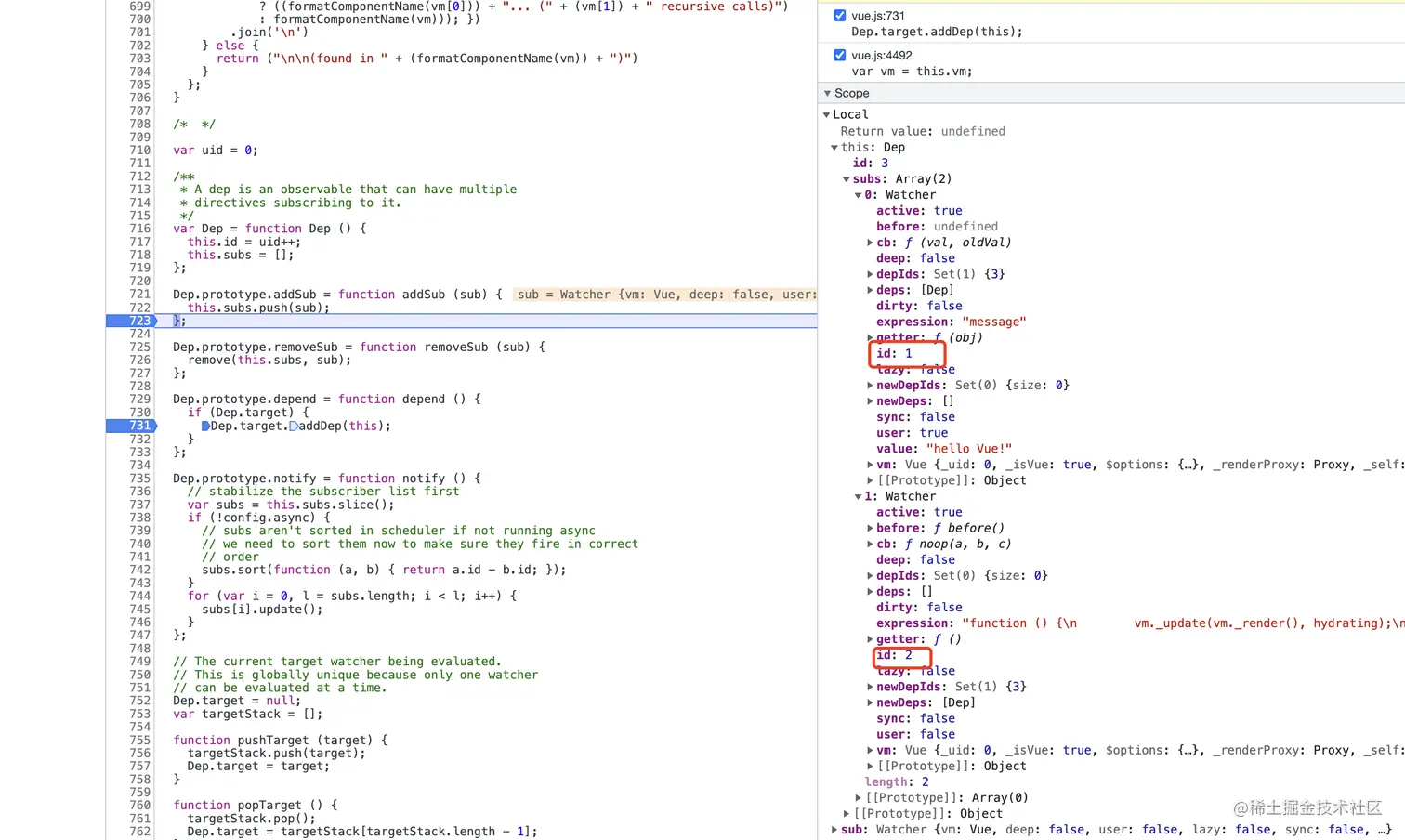
Task: Expand "cb: f noop(a, b, c)"
Action: point(870,545)
